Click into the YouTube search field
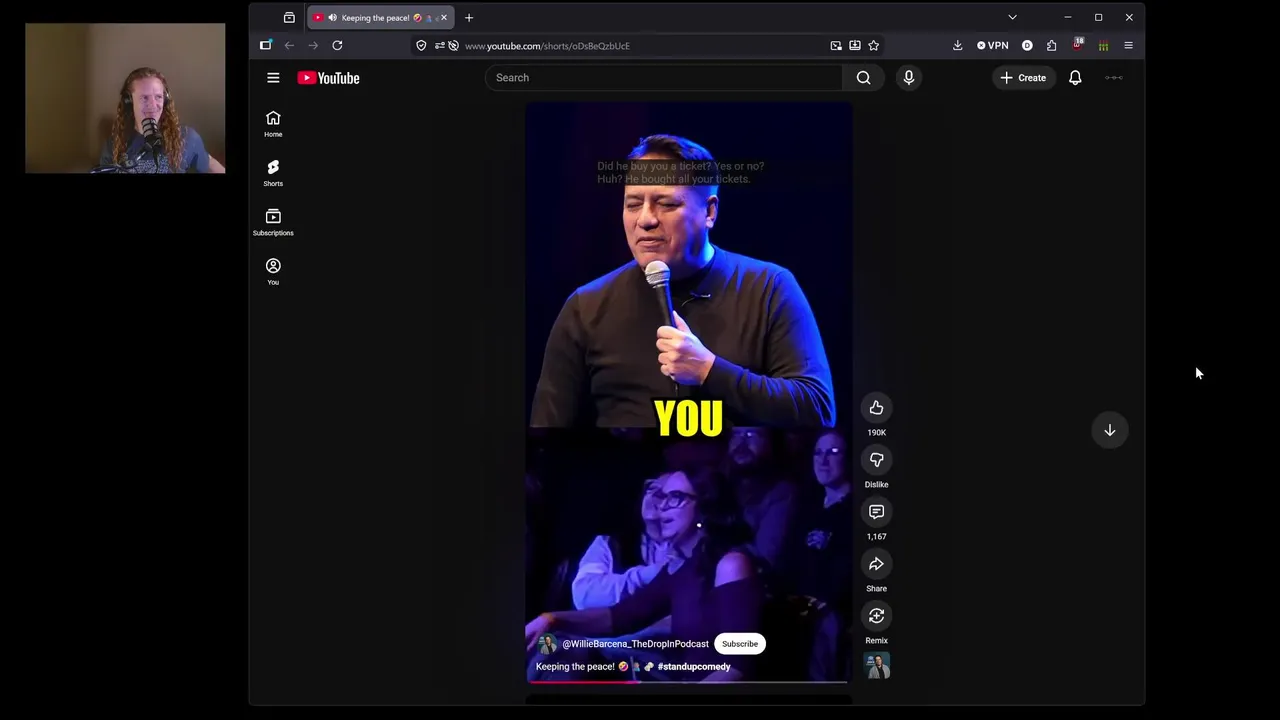 coord(664,78)
